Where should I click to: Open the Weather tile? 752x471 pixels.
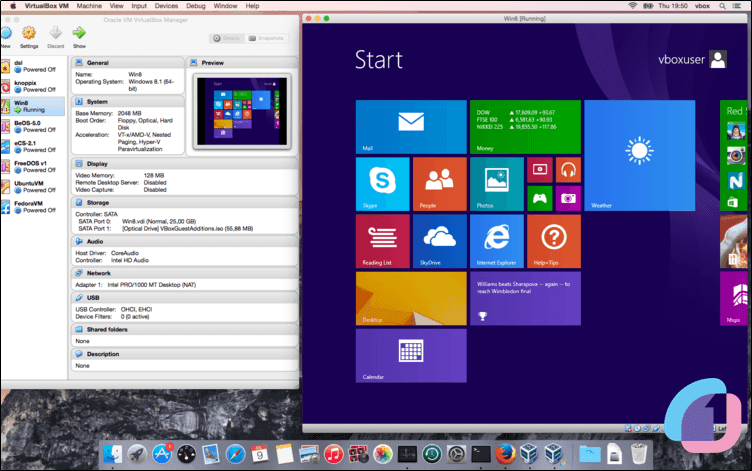tap(639, 155)
